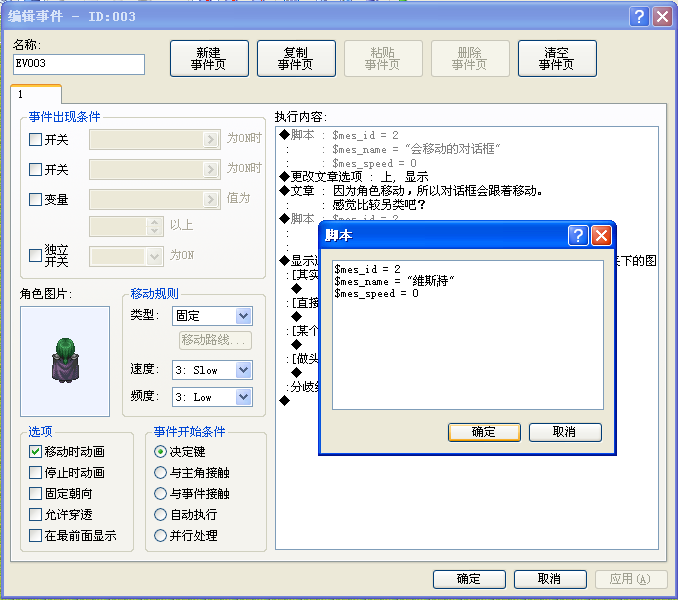
Task: Uncheck the 移动时动画 option
Action: (x=35, y=452)
